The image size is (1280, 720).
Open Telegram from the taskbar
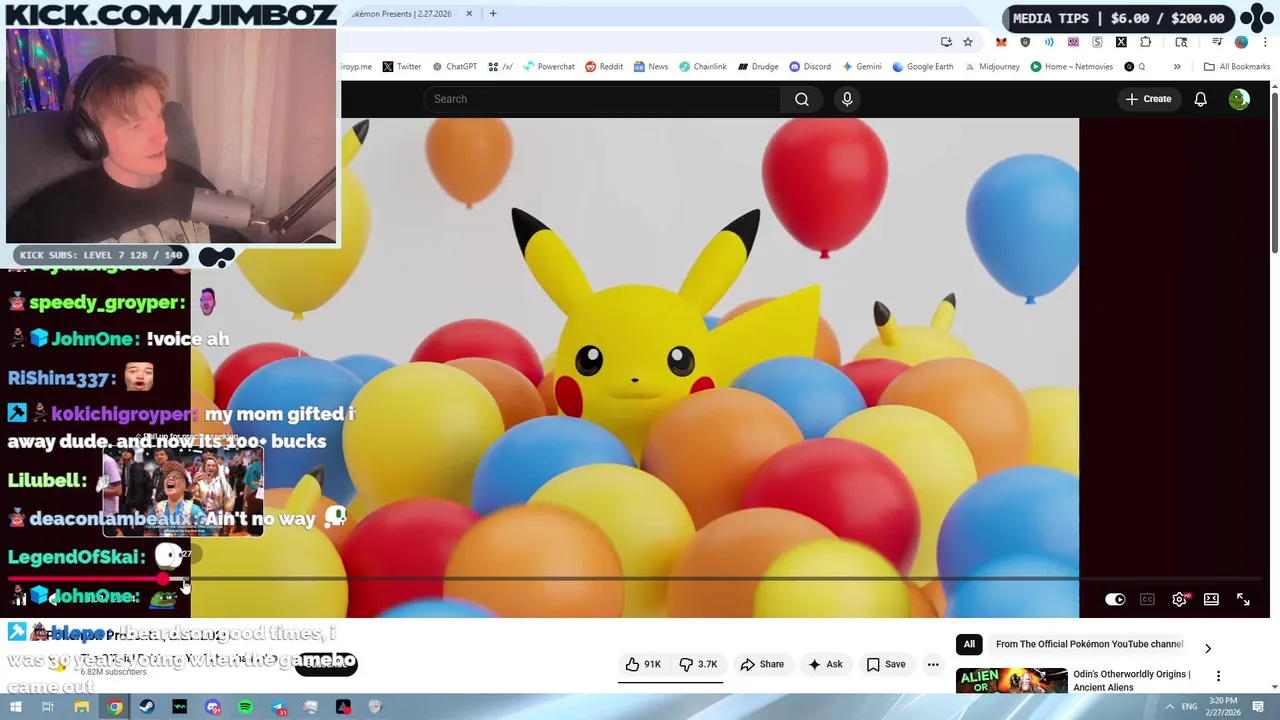(x=278, y=707)
